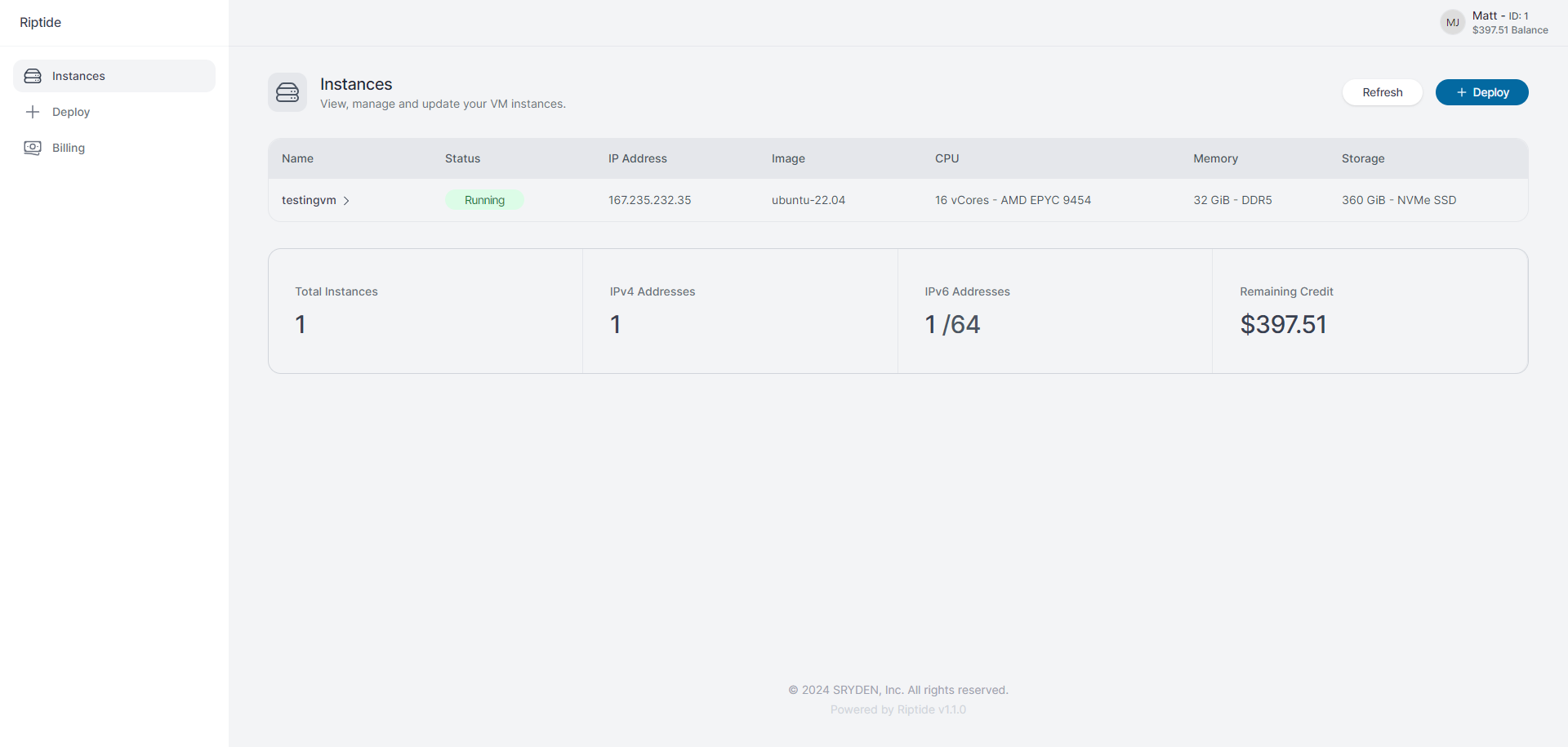Select the IP address 167.235.232.35

pyautogui.click(x=649, y=200)
